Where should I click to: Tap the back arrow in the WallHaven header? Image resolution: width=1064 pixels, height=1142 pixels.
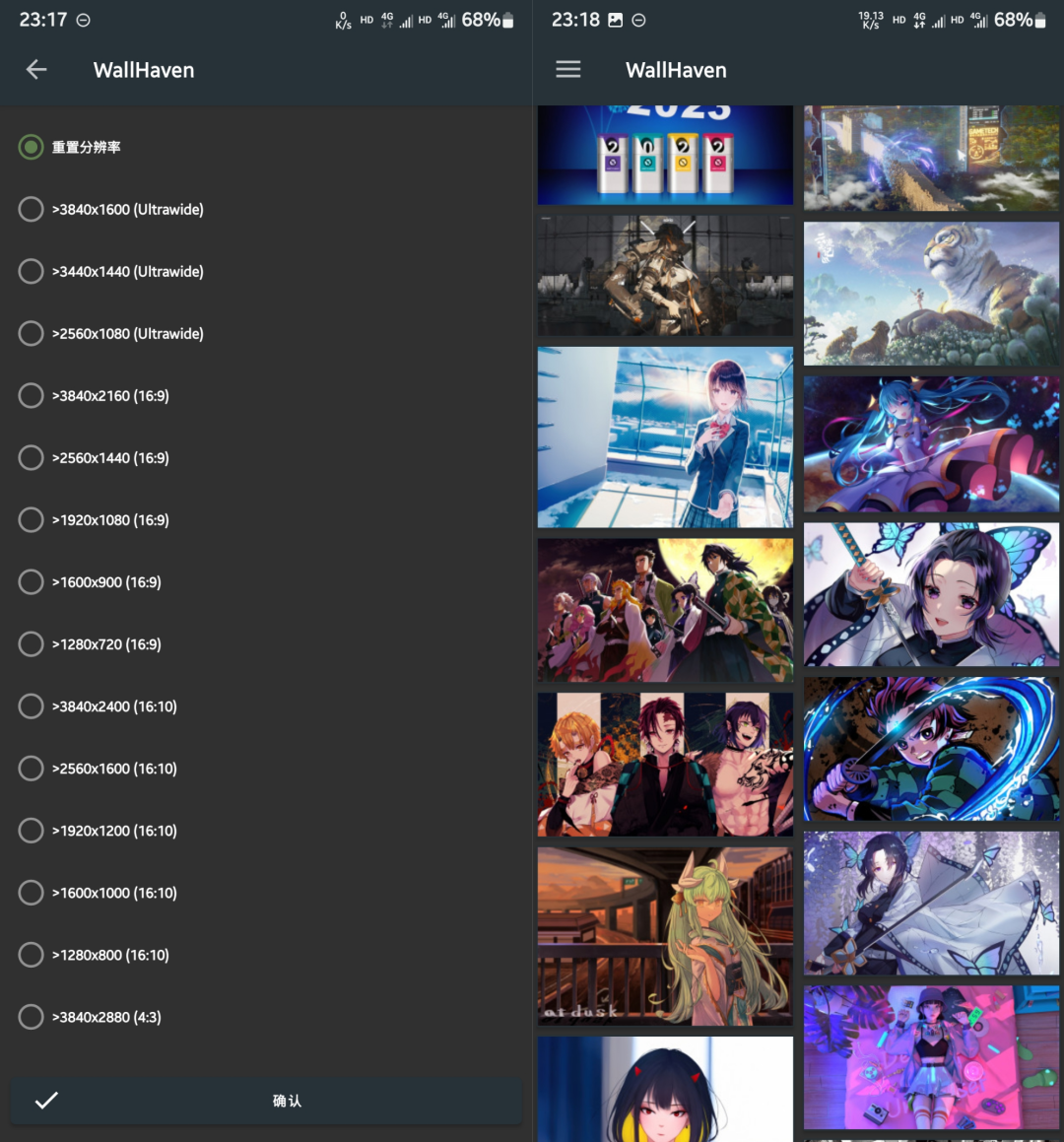tap(36, 70)
